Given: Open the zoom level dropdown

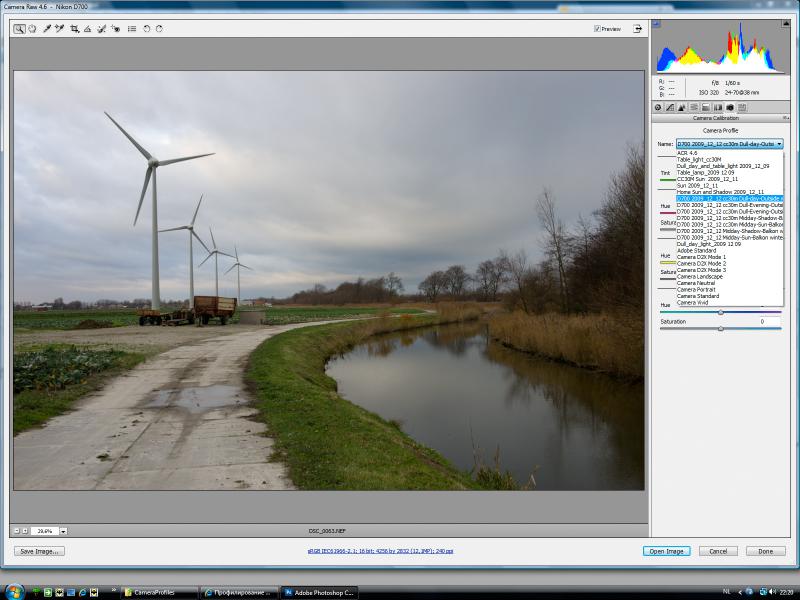Looking at the screenshot, I should pyautogui.click(x=63, y=531).
